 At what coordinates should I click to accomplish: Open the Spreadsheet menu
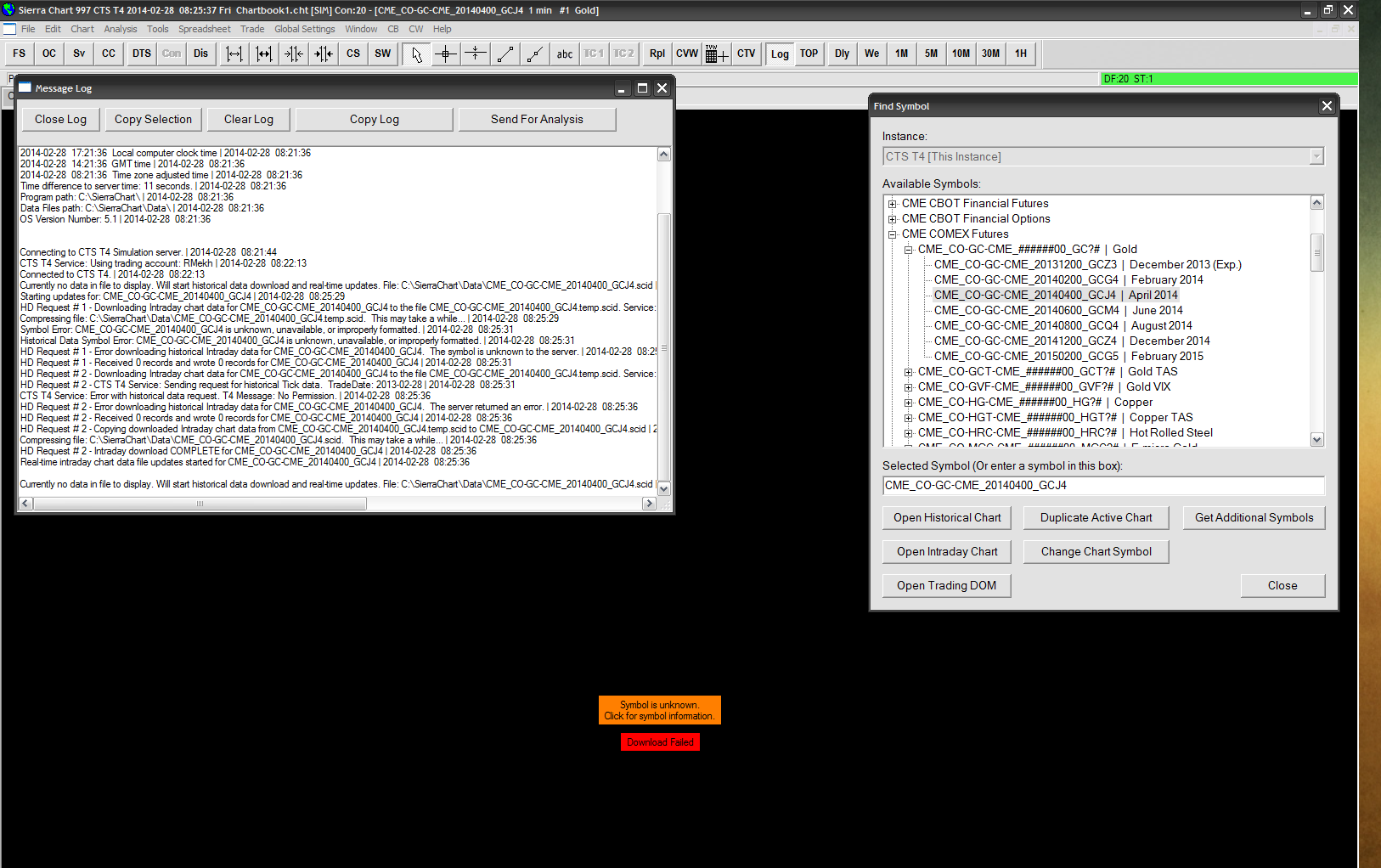click(x=205, y=29)
